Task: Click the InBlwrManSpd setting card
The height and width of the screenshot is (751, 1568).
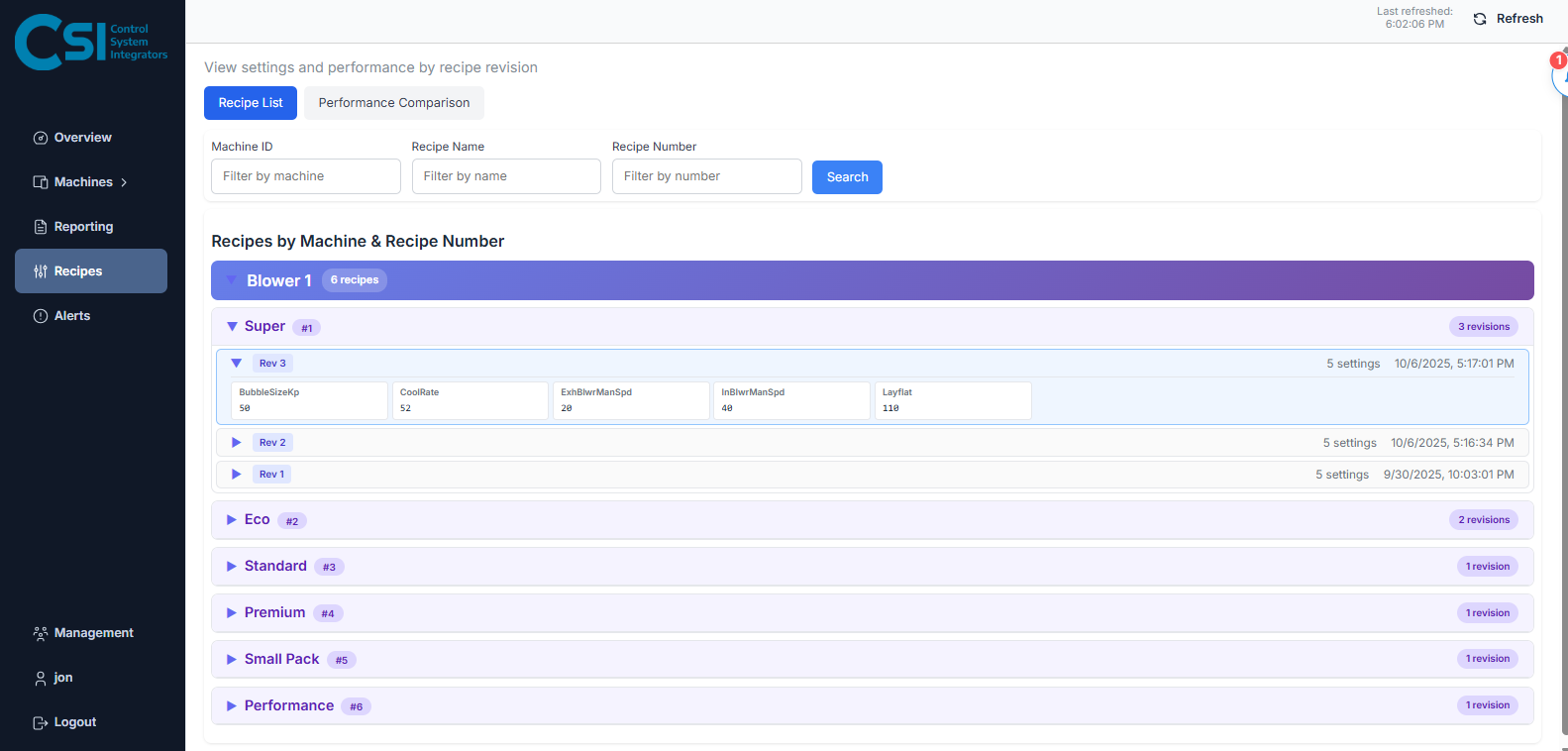Action: point(792,400)
